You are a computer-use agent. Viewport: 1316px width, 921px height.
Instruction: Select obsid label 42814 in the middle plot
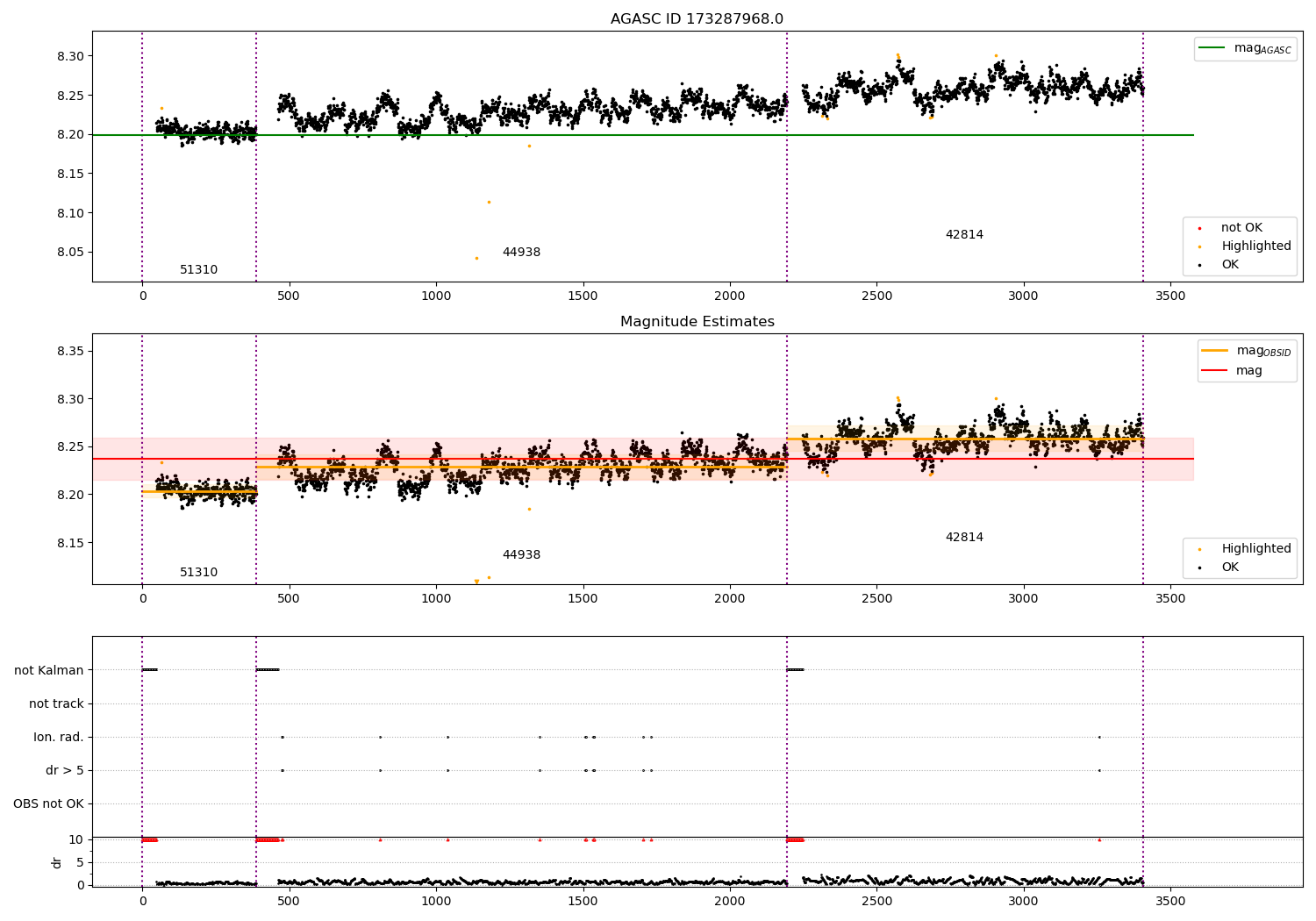coord(964,538)
